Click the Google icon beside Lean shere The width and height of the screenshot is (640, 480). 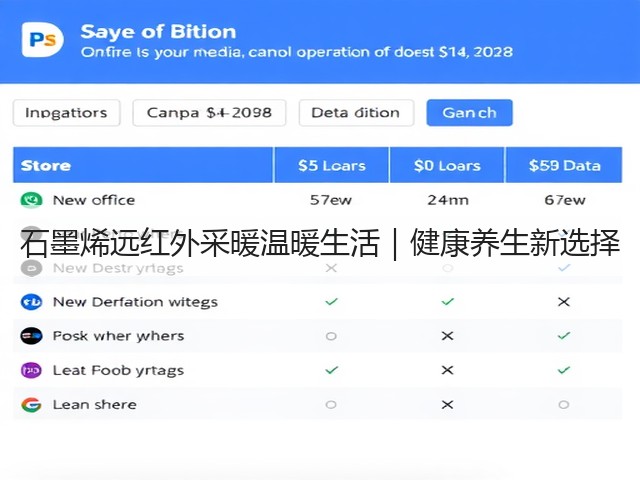coord(31,404)
